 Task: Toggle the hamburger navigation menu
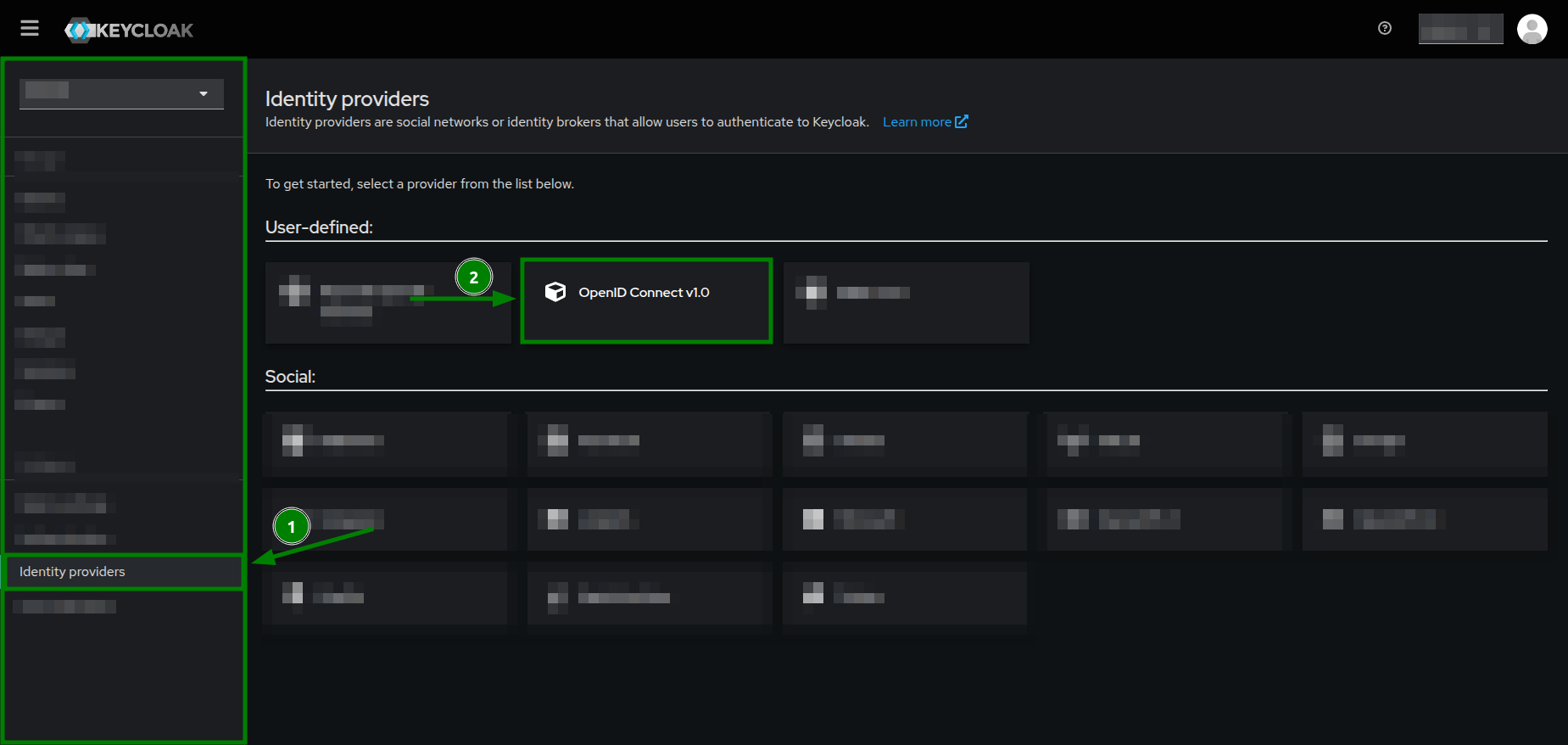click(30, 29)
